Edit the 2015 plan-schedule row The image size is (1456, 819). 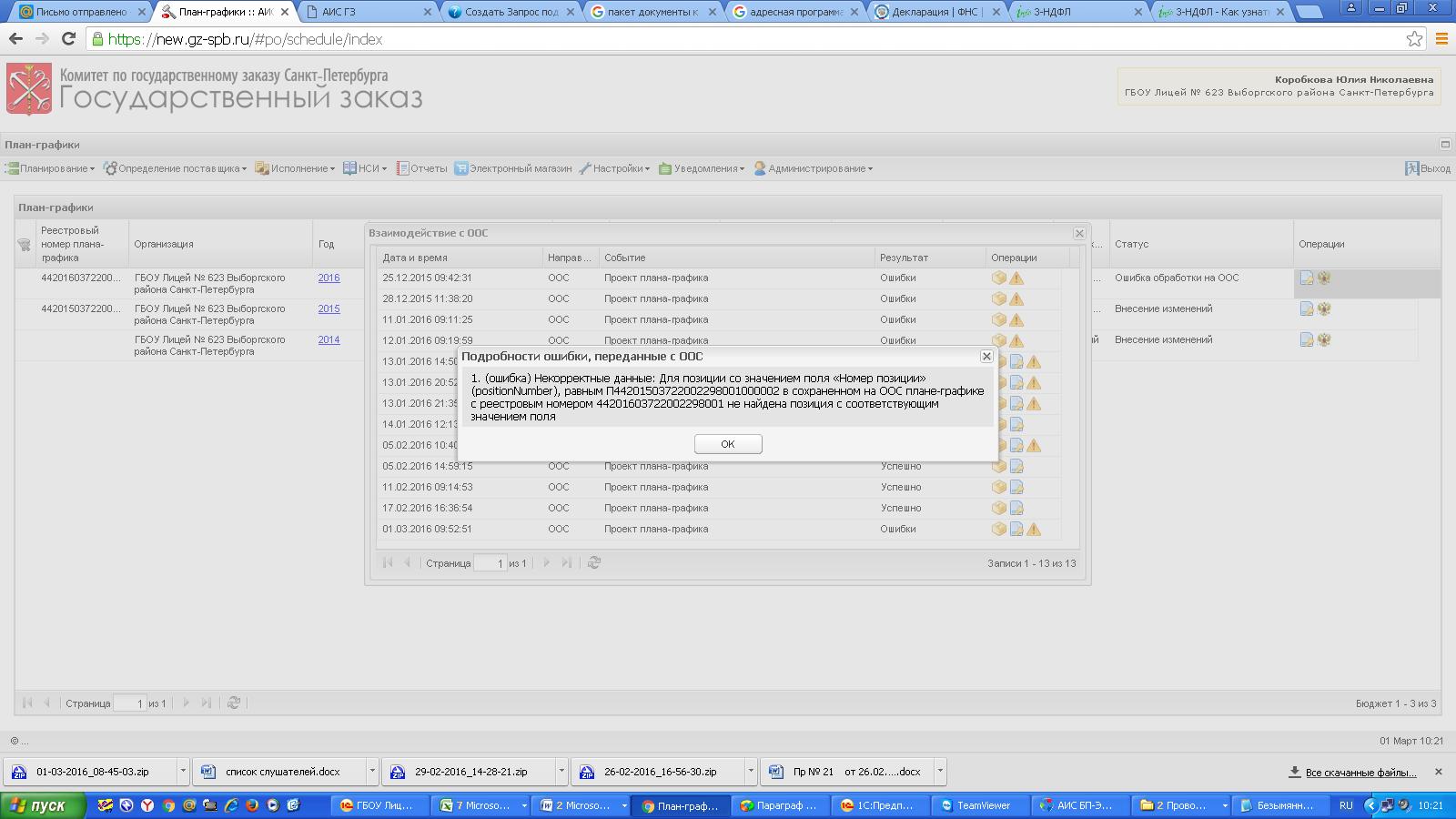[1307, 309]
